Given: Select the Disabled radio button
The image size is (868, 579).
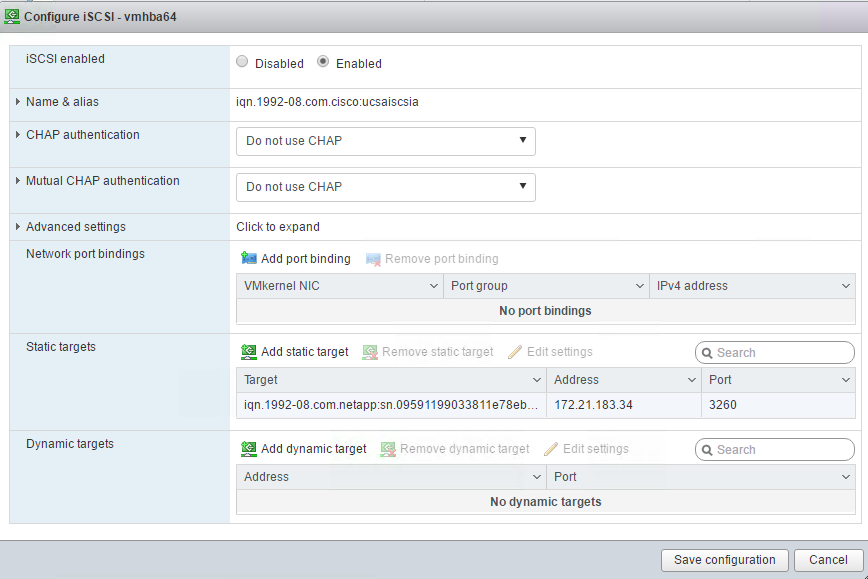Looking at the screenshot, I should 242,61.
